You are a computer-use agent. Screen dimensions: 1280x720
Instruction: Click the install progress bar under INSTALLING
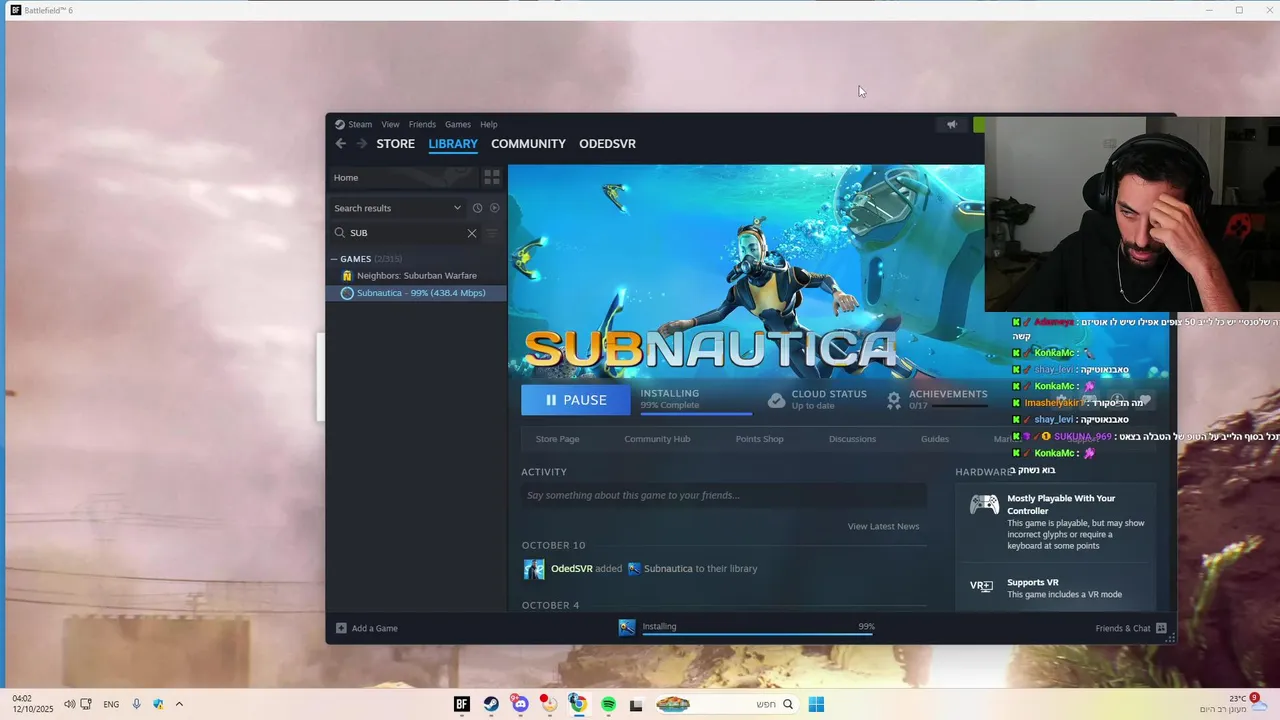(696, 413)
